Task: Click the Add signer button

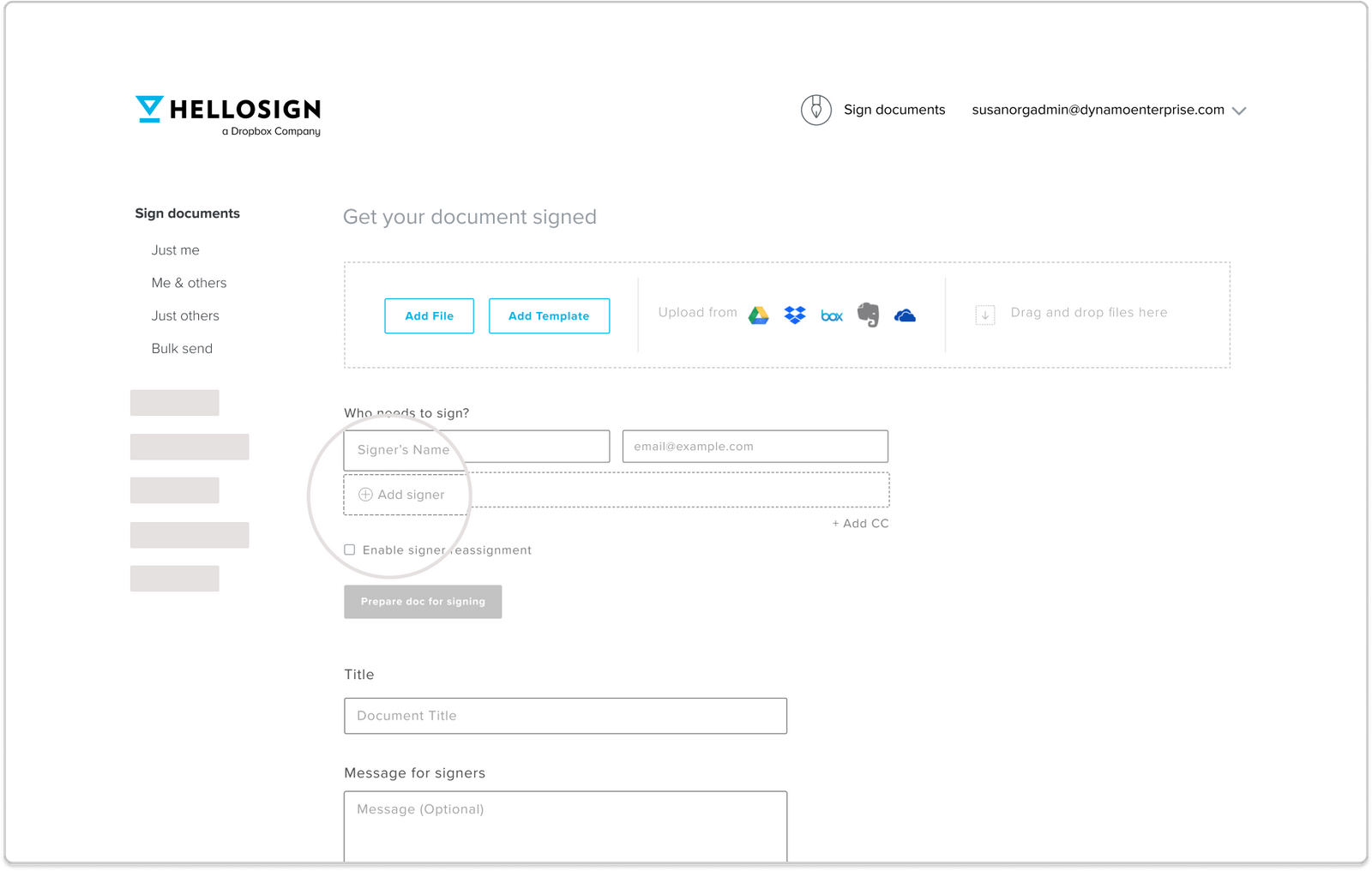Action: [617, 492]
